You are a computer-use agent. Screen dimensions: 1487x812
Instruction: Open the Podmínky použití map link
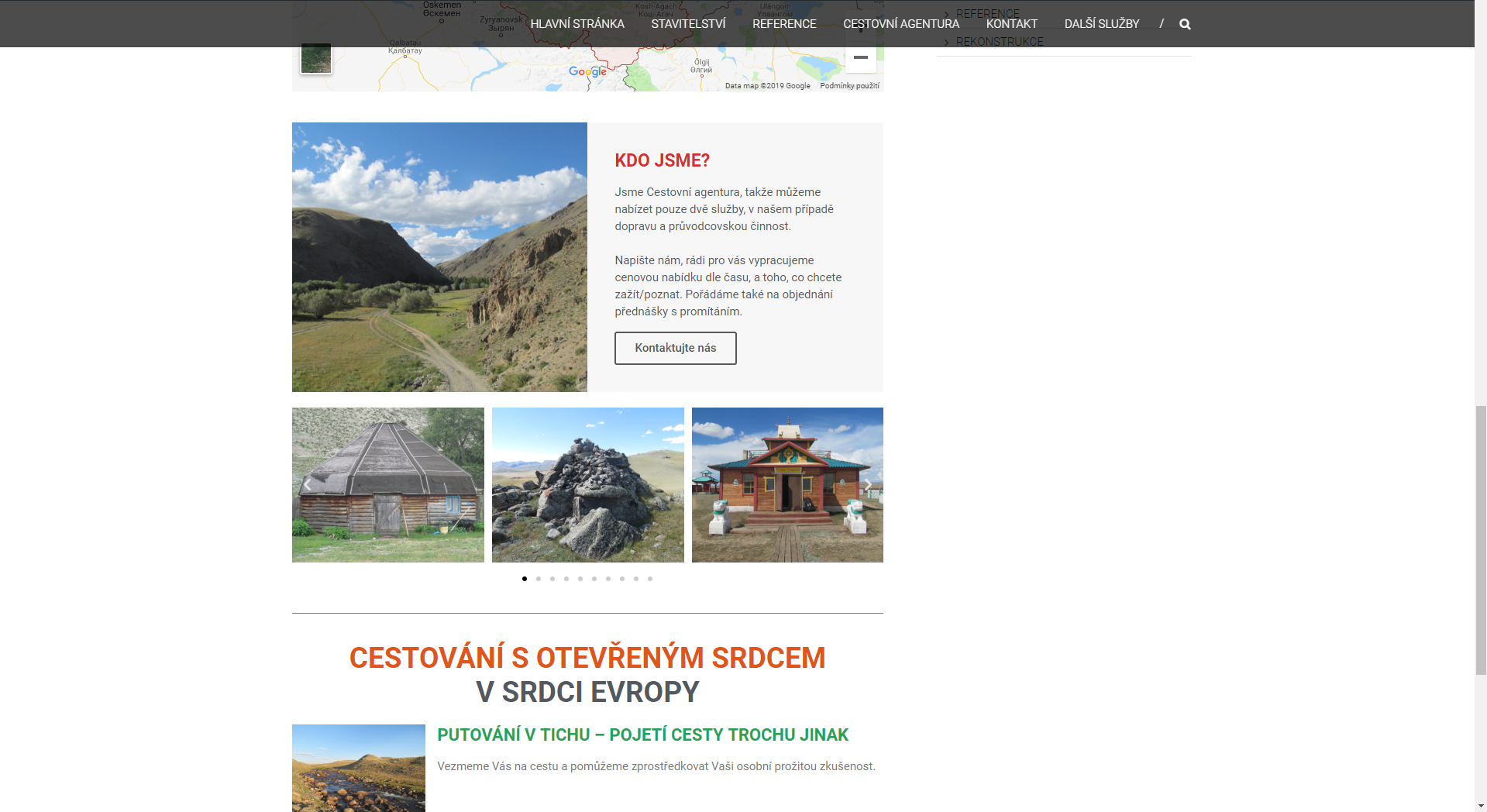(x=849, y=86)
